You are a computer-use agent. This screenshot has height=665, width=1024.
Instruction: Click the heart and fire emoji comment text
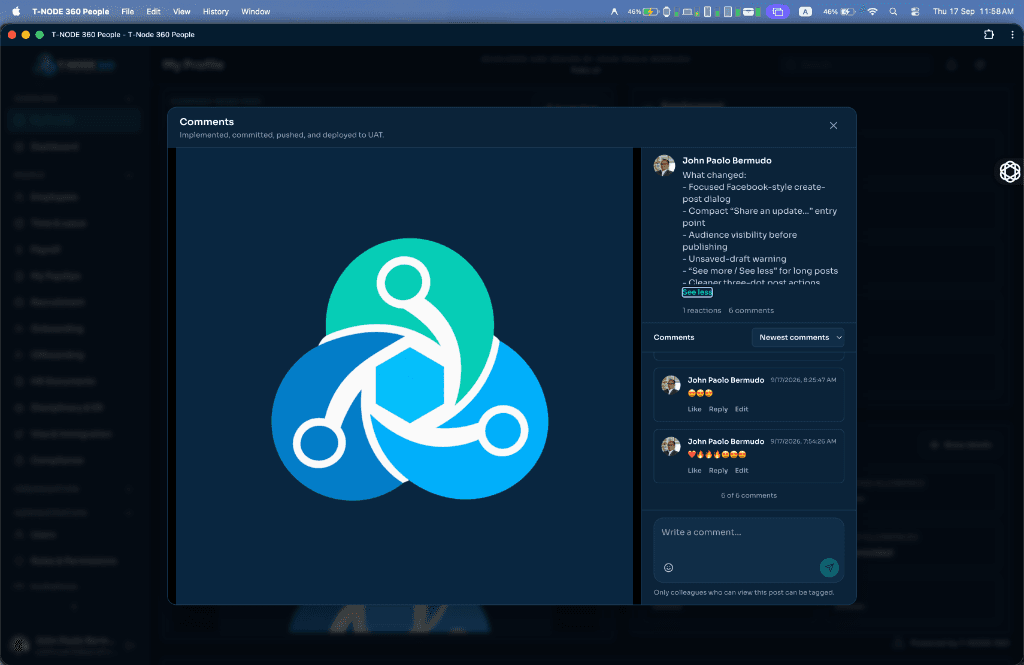[x=716, y=454]
